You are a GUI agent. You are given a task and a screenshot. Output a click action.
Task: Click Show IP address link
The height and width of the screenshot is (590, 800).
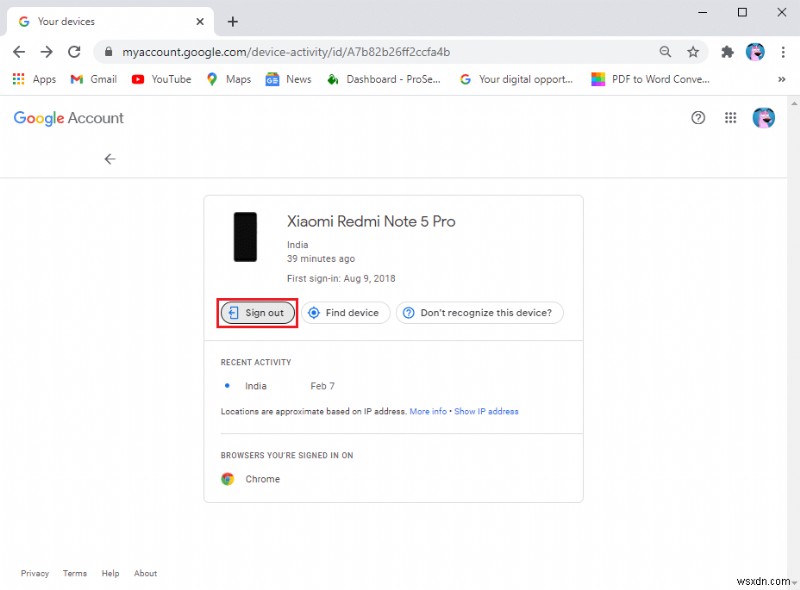[x=487, y=411]
